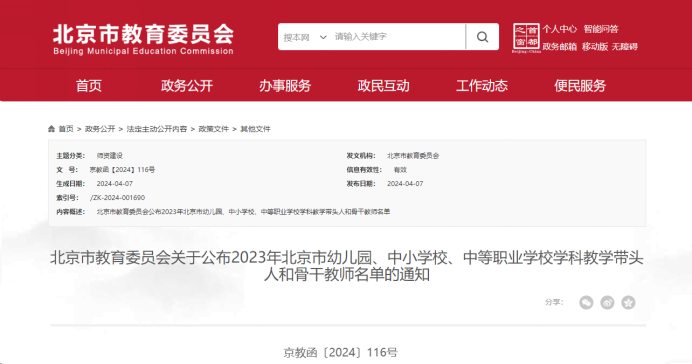Screen dimensions: 692x364
Task: Open the 首页 navigation tab
Action: click(x=89, y=85)
